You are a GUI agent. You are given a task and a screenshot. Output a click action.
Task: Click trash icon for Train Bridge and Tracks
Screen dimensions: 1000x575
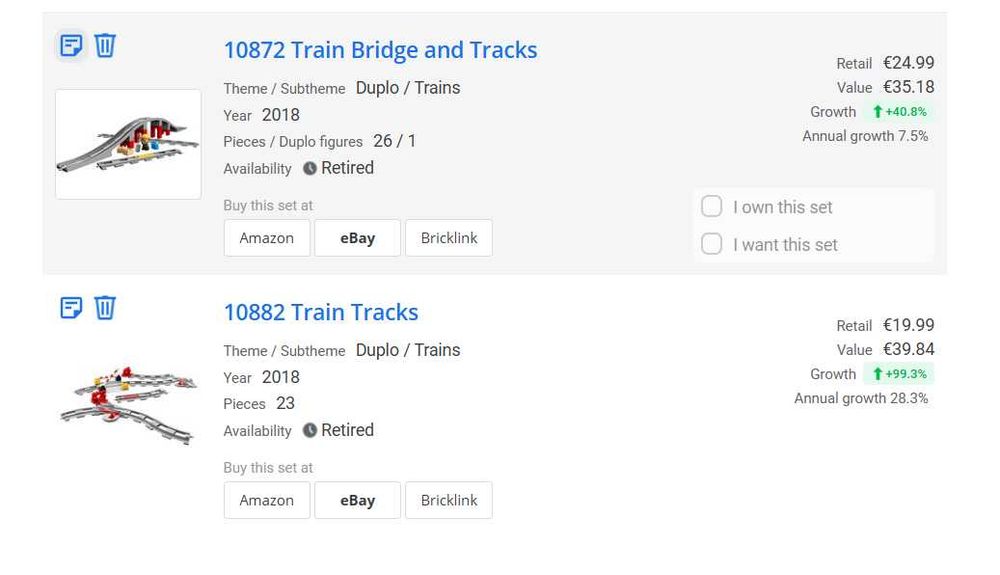(x=105, y=45)
